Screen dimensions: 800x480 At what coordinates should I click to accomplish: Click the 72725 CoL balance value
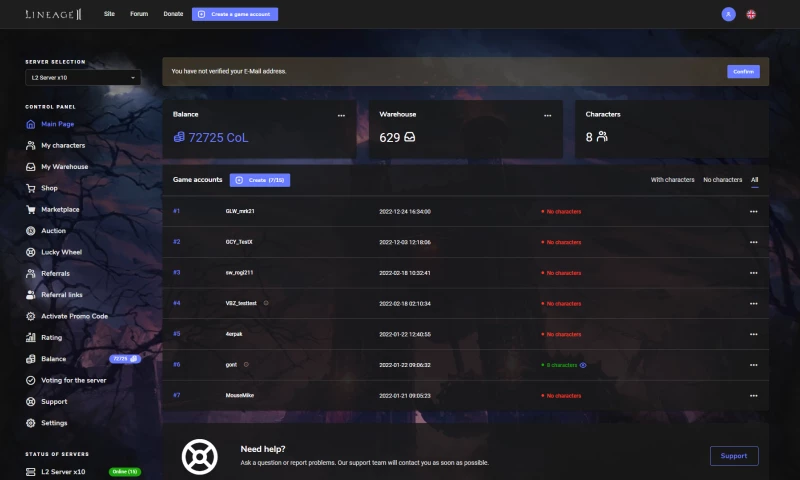(218, 138)
